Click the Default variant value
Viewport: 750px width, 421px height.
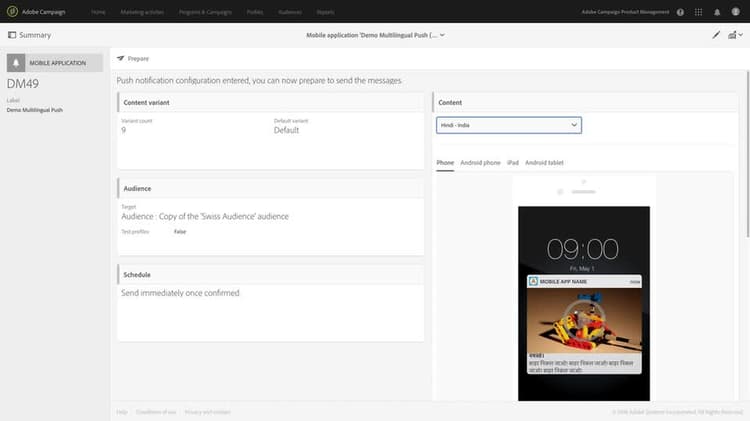[x=286, y=130]
